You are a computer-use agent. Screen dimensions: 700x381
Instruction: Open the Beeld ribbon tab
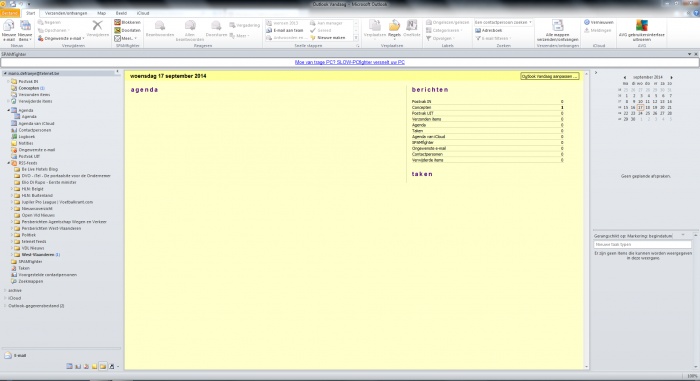(121, 13)
